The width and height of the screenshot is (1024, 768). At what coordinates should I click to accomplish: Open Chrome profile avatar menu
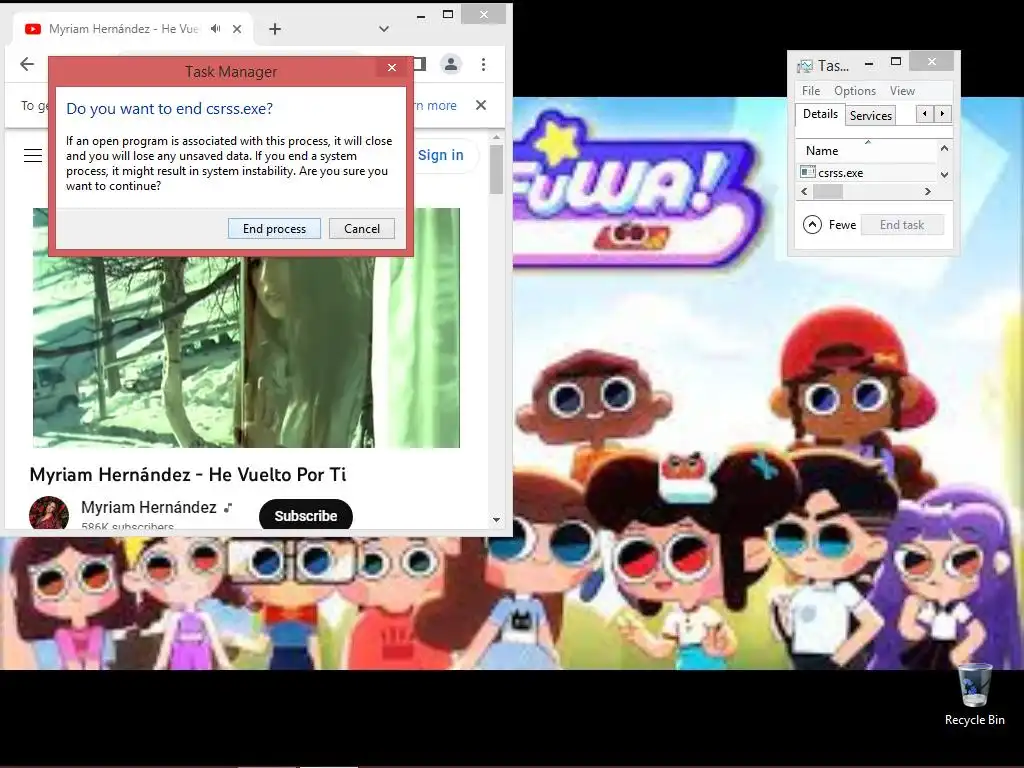(451, 64)
